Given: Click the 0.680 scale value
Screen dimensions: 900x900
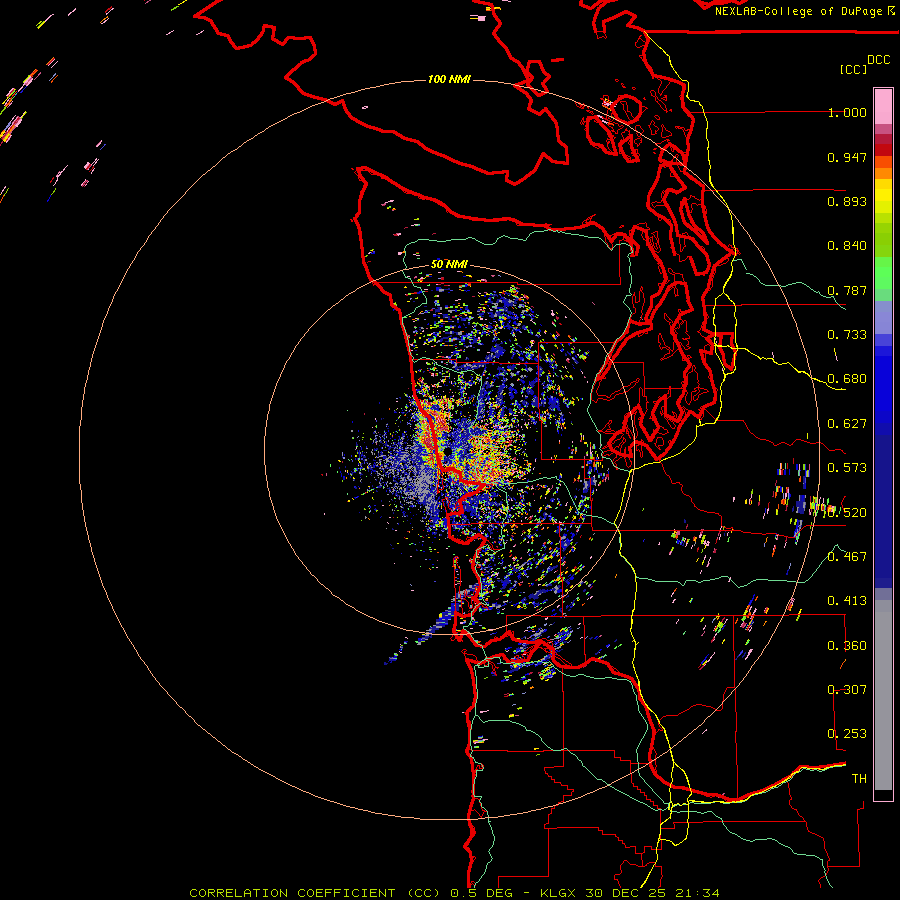Looking at the screenshot, I should [847, 379].
